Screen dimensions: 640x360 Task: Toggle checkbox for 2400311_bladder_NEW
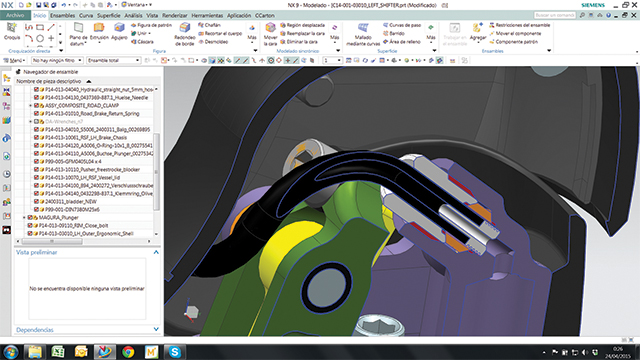(36, 202)
